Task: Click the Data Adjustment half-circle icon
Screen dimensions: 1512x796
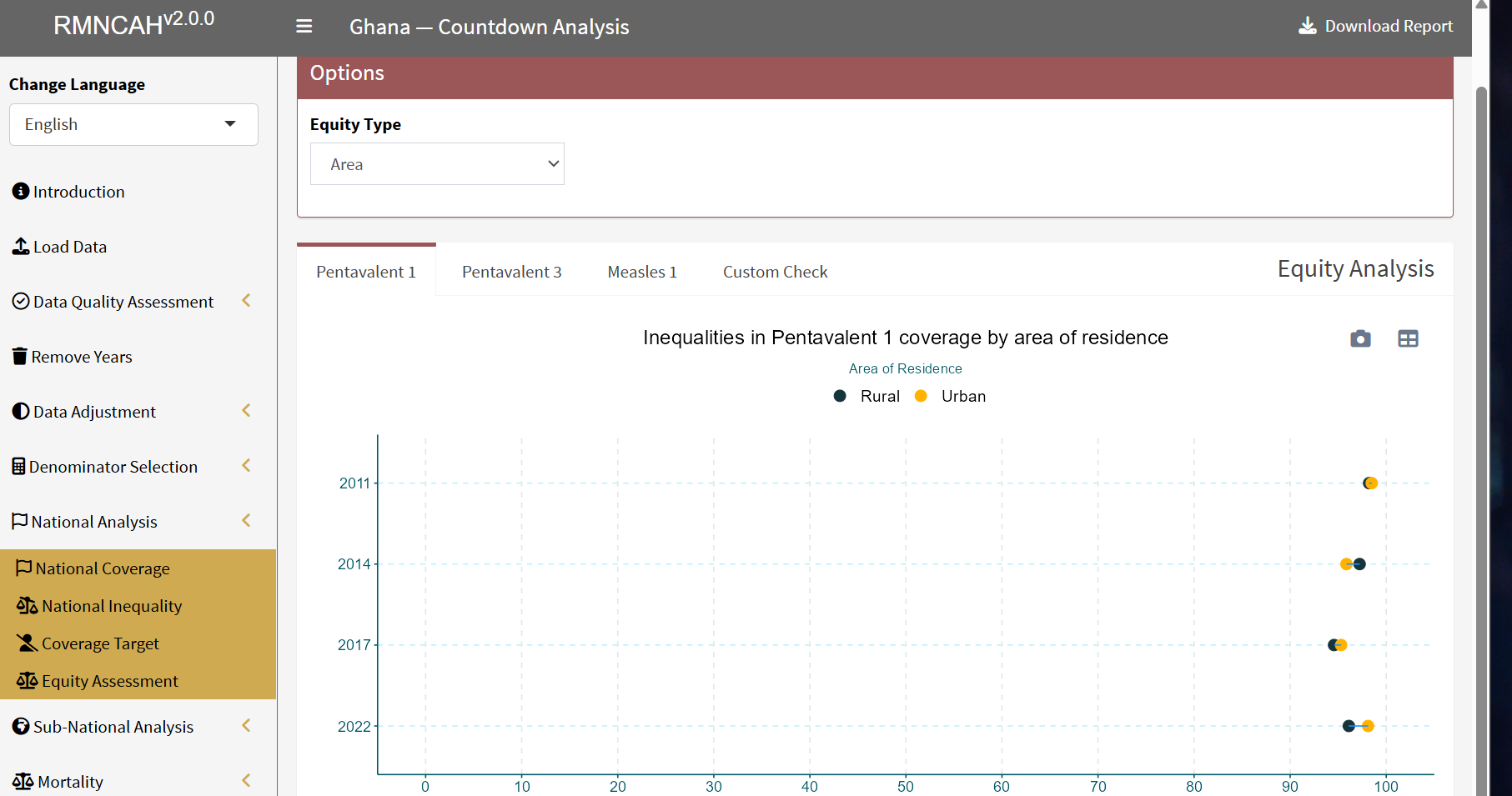Action: (21, 411)
